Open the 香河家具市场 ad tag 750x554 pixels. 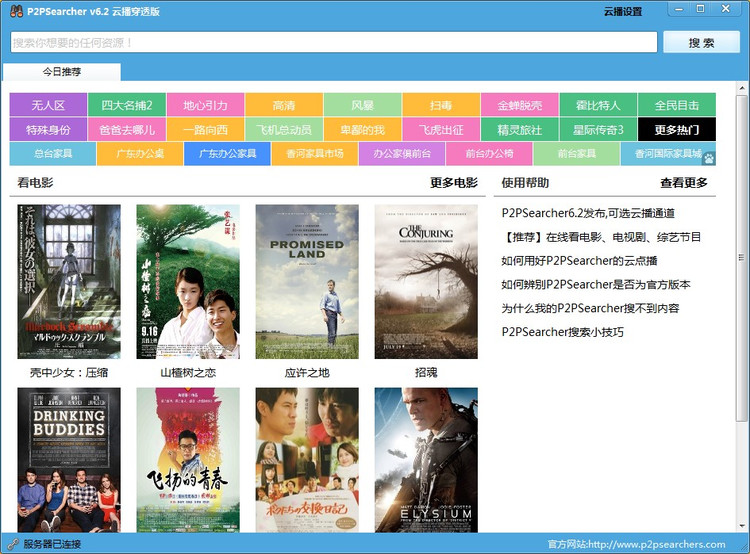point(315,154)
